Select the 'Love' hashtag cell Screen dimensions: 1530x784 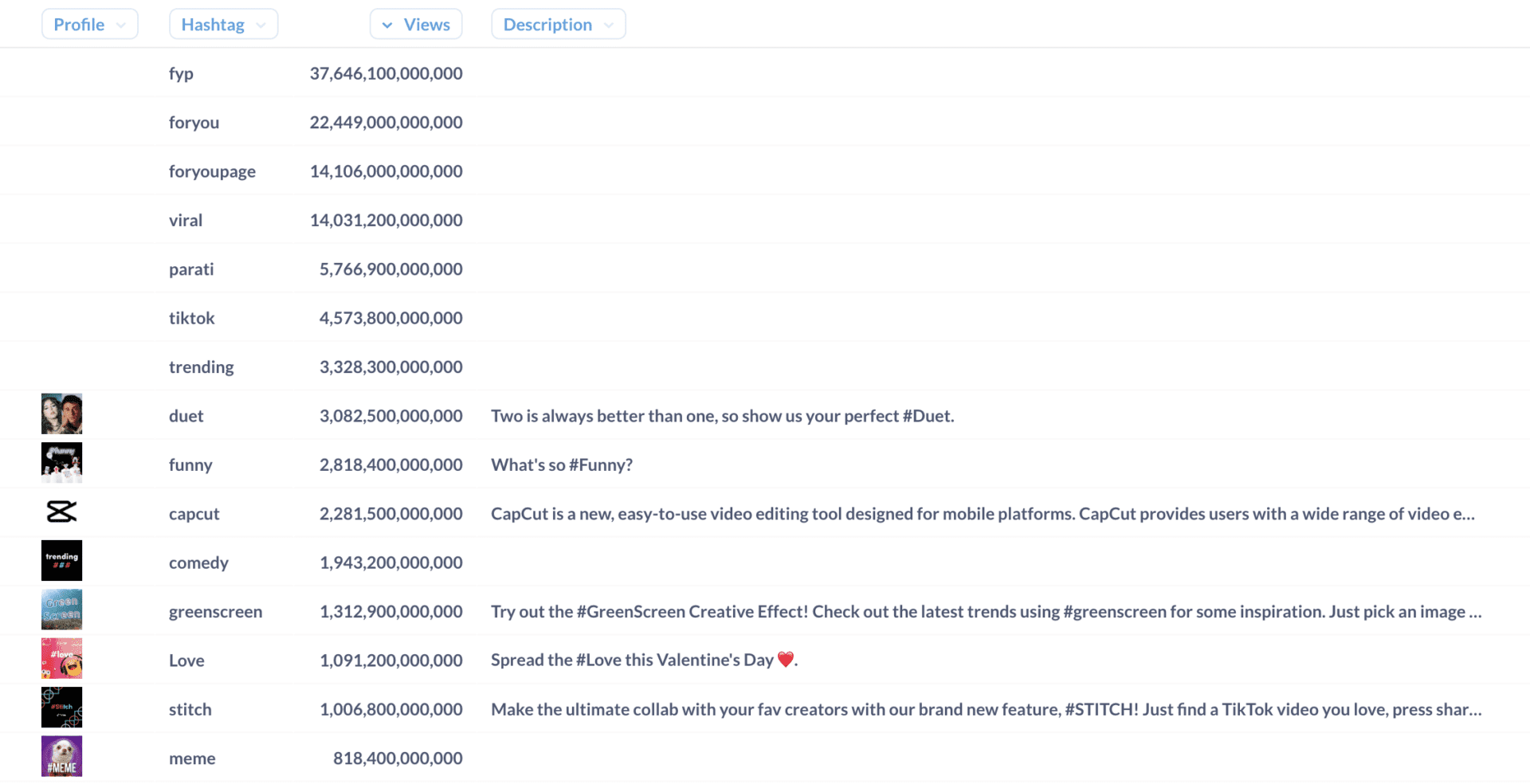click(186, 661)
